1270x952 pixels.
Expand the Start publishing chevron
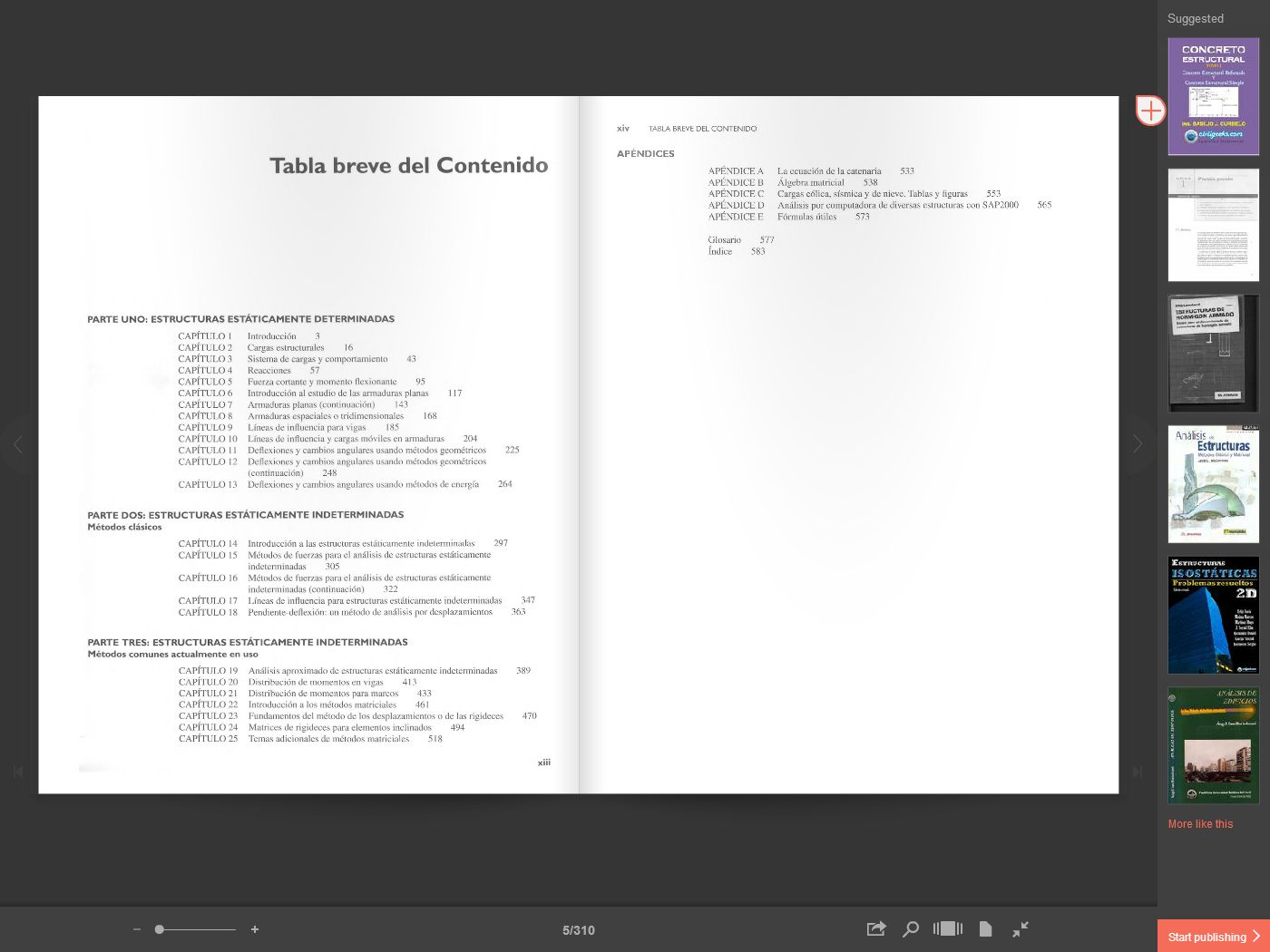click(x=1258, y=936)
